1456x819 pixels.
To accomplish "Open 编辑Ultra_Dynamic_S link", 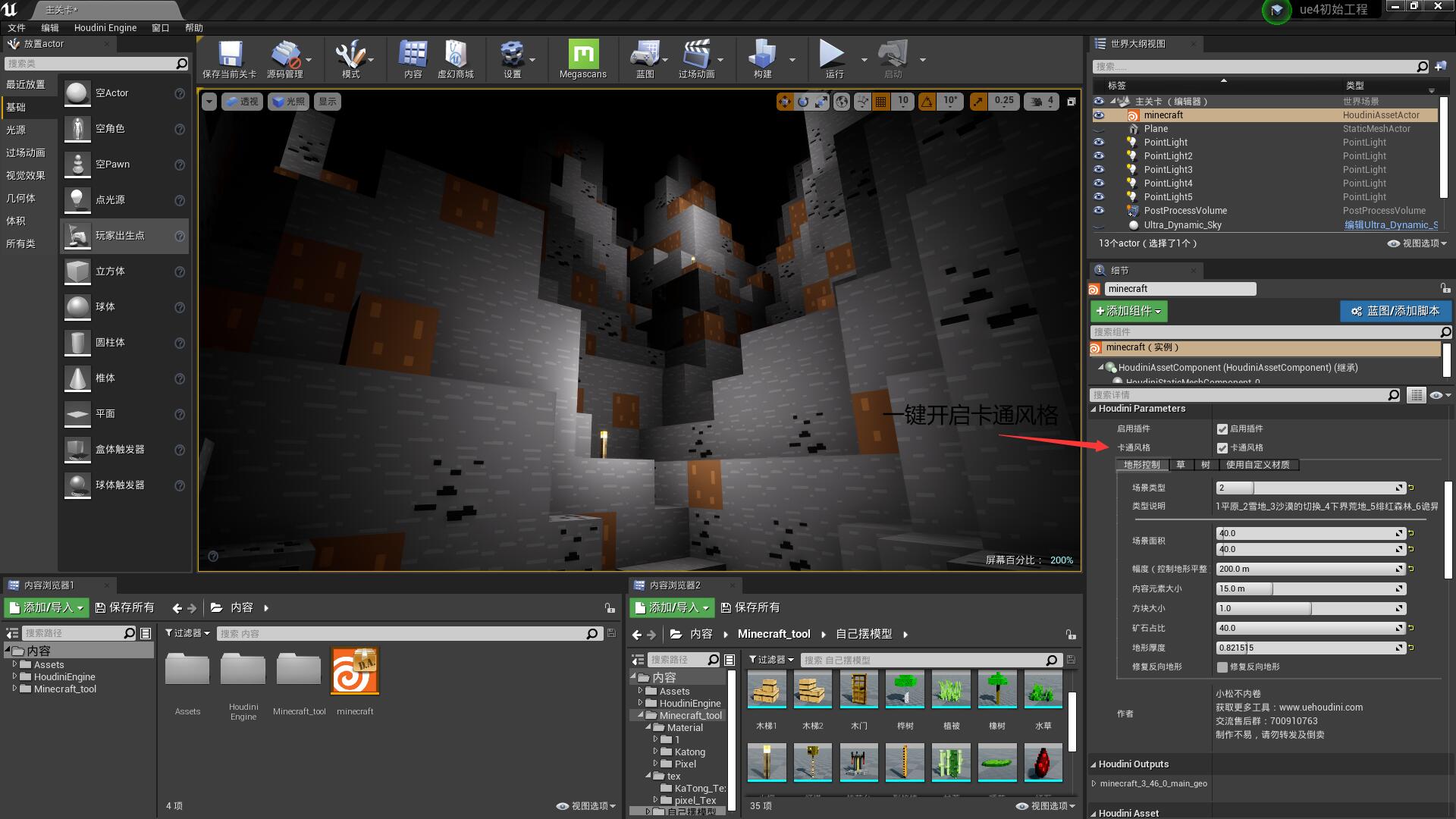I will [1391, 224].
